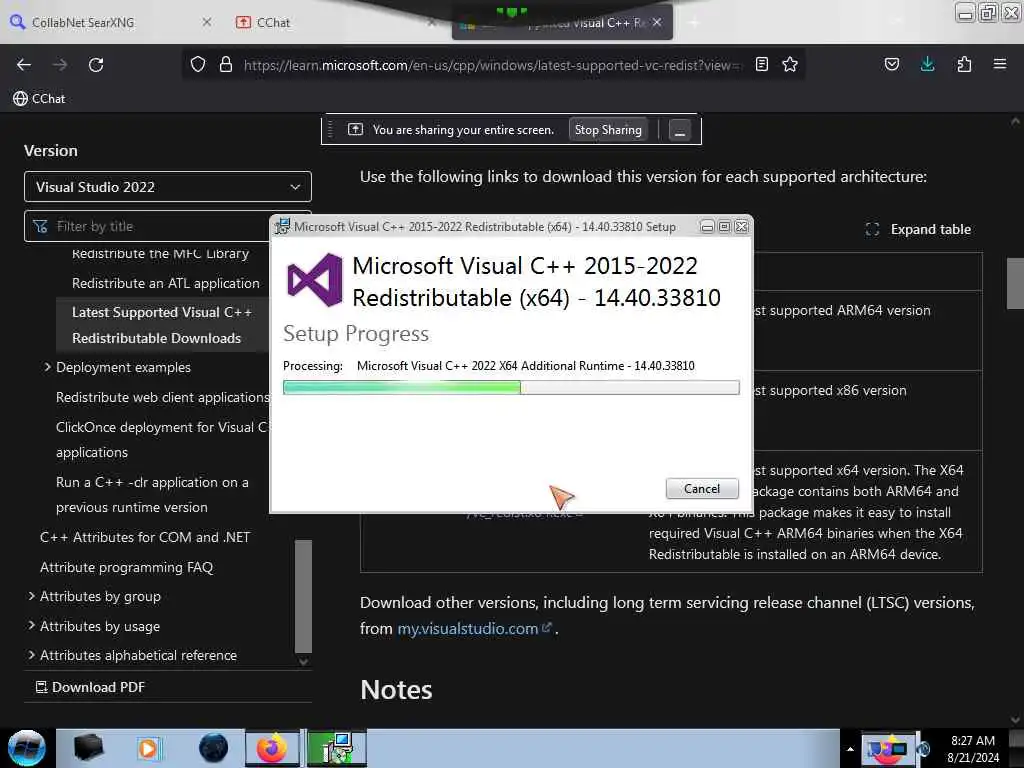Open C++ Attributes for COM and .NET
Screen dimensions: 1024x768
(x=145, y=537)
